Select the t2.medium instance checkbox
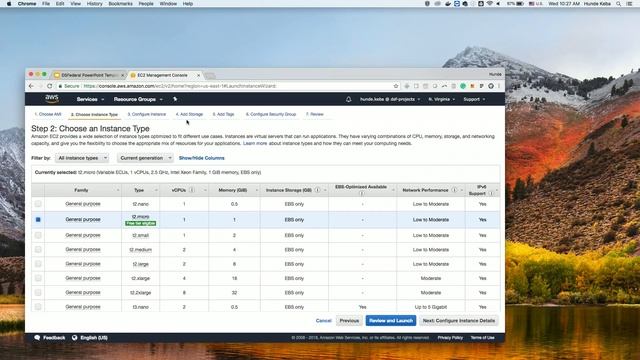Image resolution: width=640 pixels, height=360 pixels. click(x=38, y=249)
